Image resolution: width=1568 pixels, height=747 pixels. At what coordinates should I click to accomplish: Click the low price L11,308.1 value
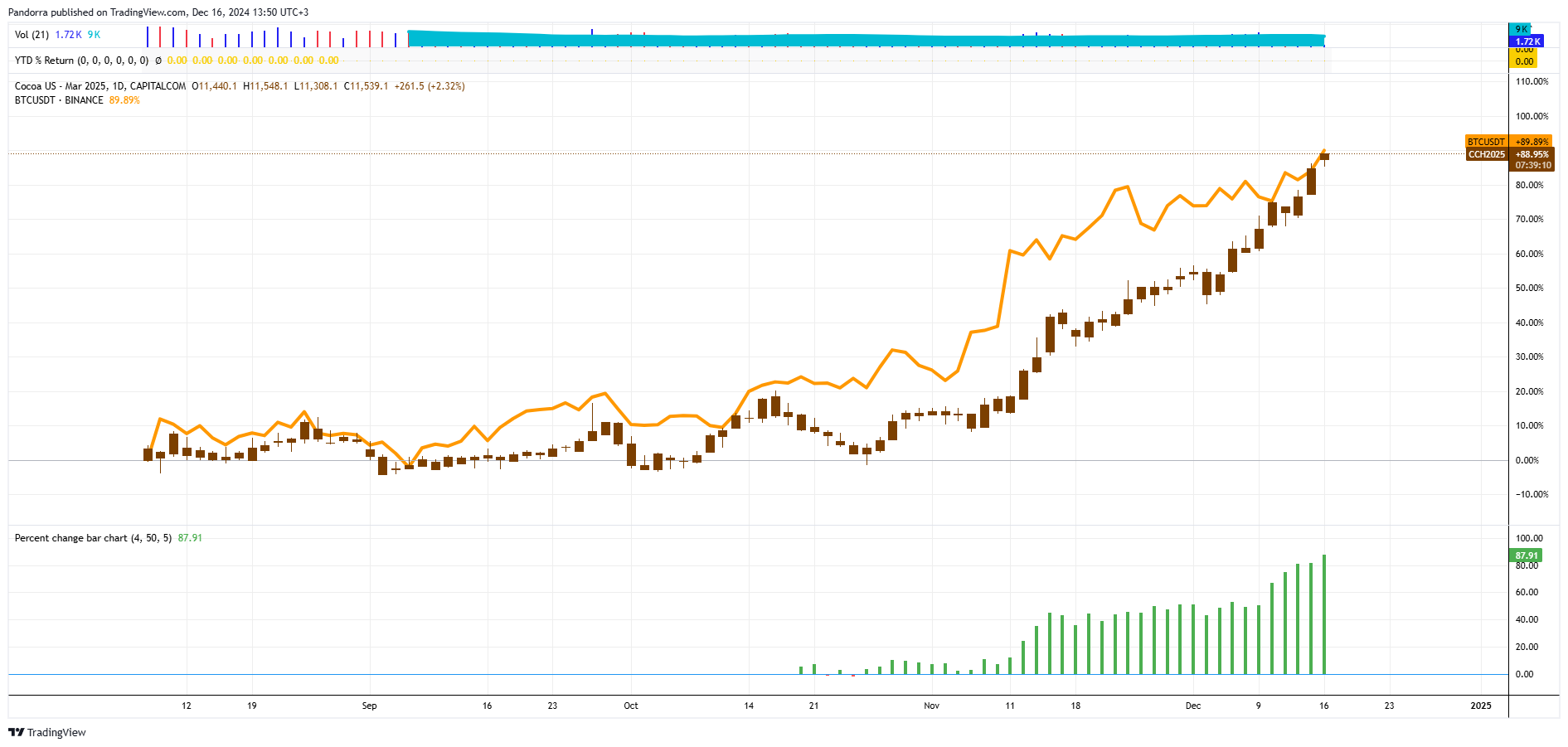coord(316,86)
